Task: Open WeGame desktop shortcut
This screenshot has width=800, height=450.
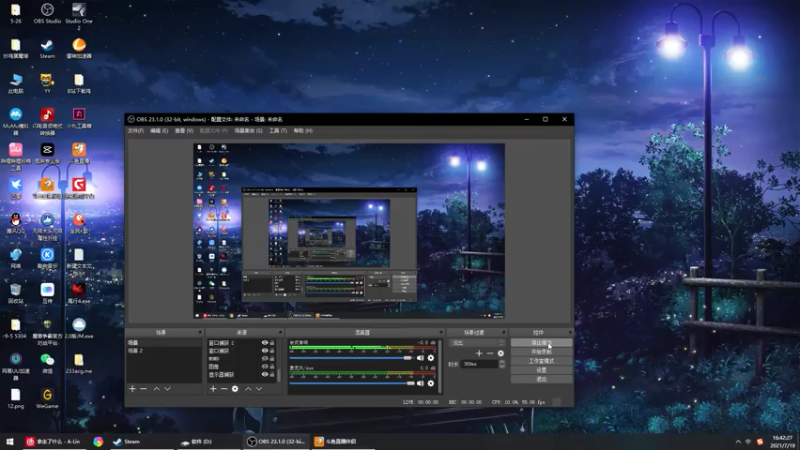Action: tap(47, 398)
